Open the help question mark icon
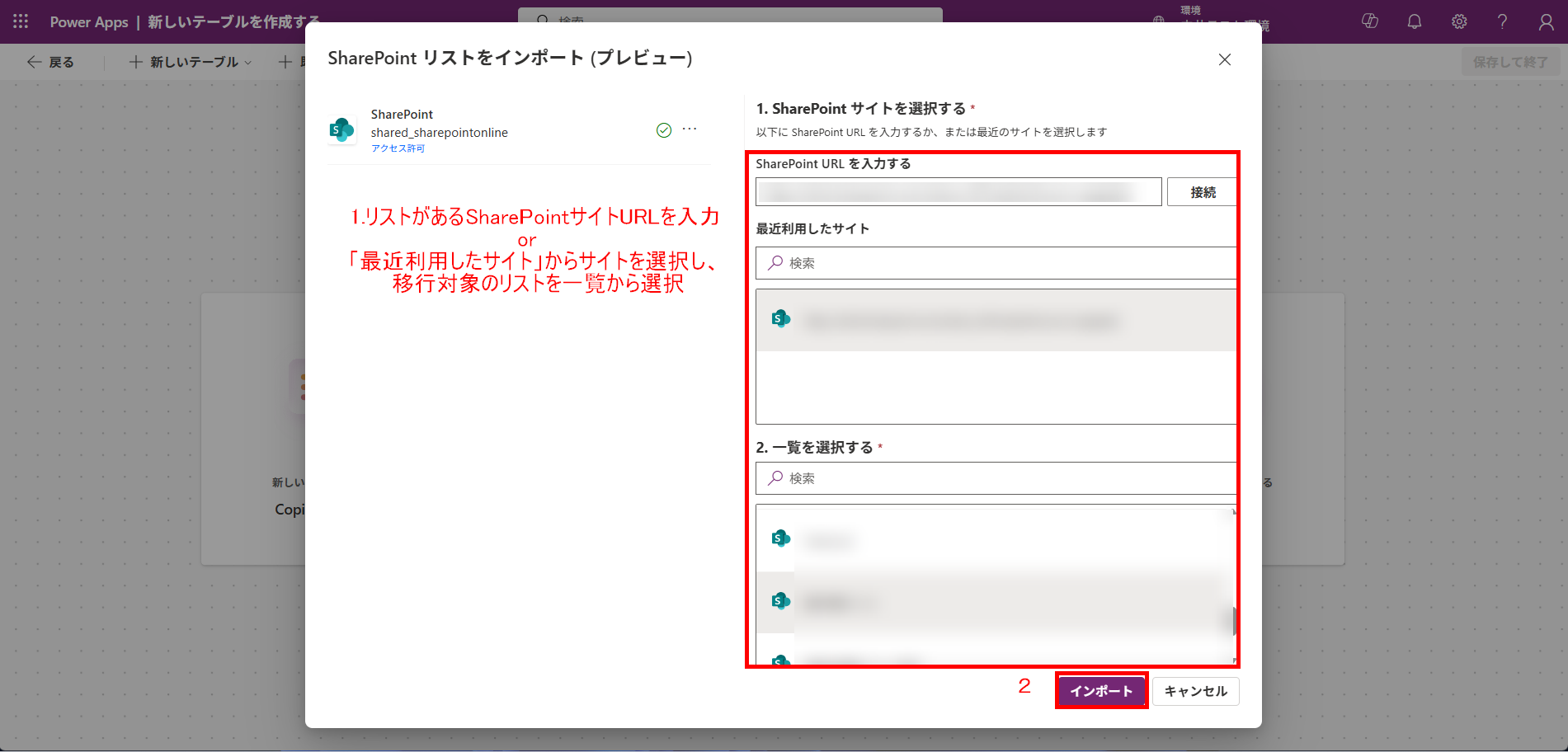This screenshot has height=752, width=1568. [1503, 21]
